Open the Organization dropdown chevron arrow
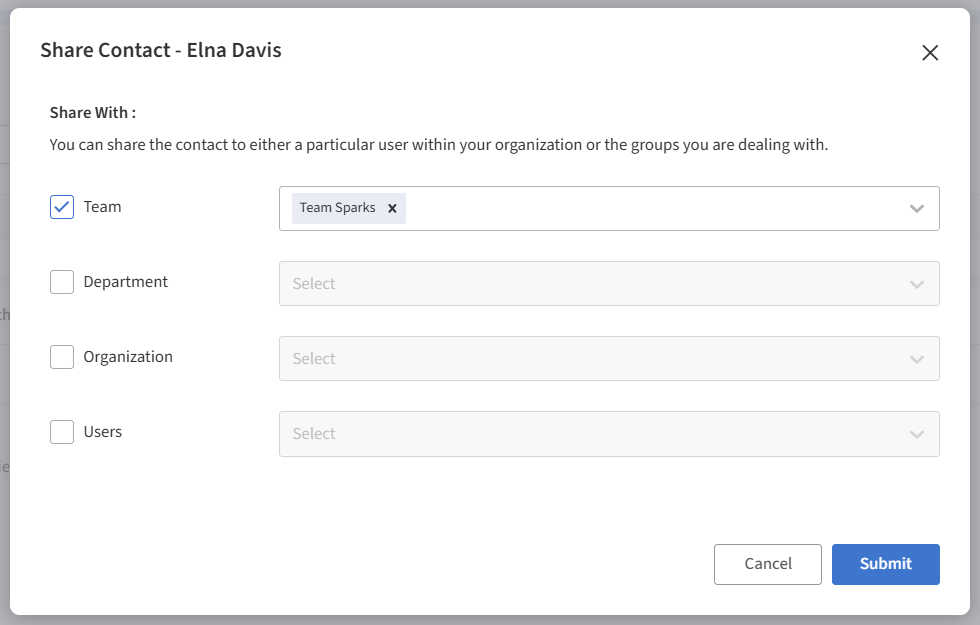The width and height of the screenshot is (980, 625). (x=917, y=359)
